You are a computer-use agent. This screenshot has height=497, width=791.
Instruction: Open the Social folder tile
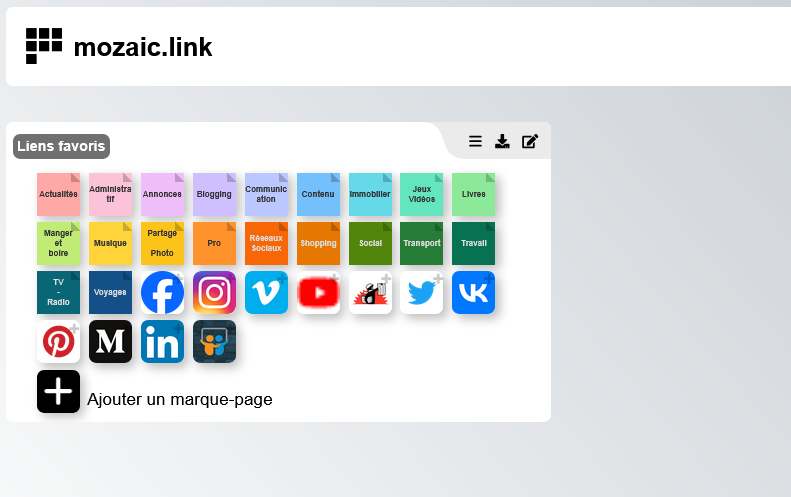(x=370, y=243)
